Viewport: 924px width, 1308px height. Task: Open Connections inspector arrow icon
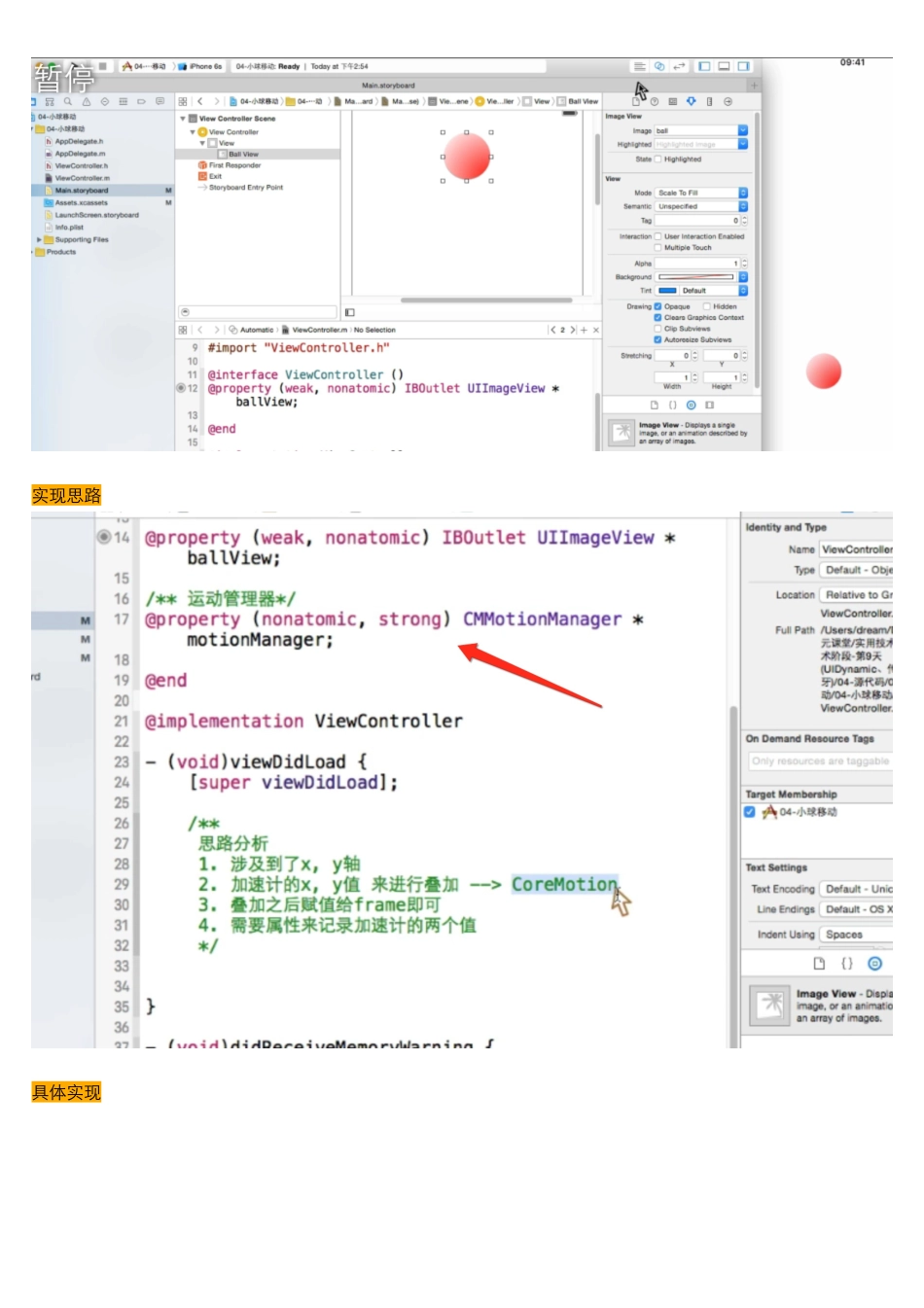click(728, 101)
